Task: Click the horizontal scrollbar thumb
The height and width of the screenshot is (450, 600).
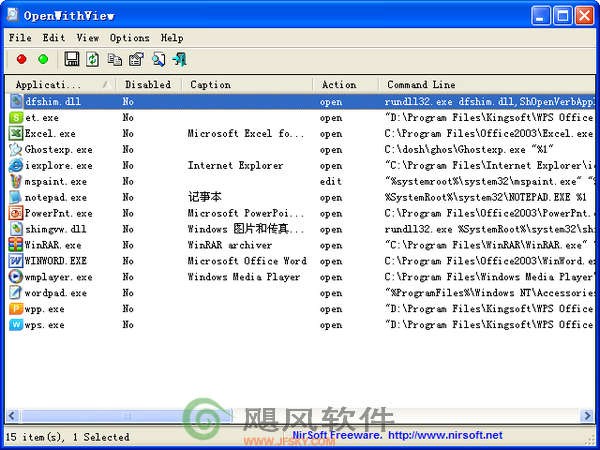Action: pyautogui.click(x=127, y=415)
